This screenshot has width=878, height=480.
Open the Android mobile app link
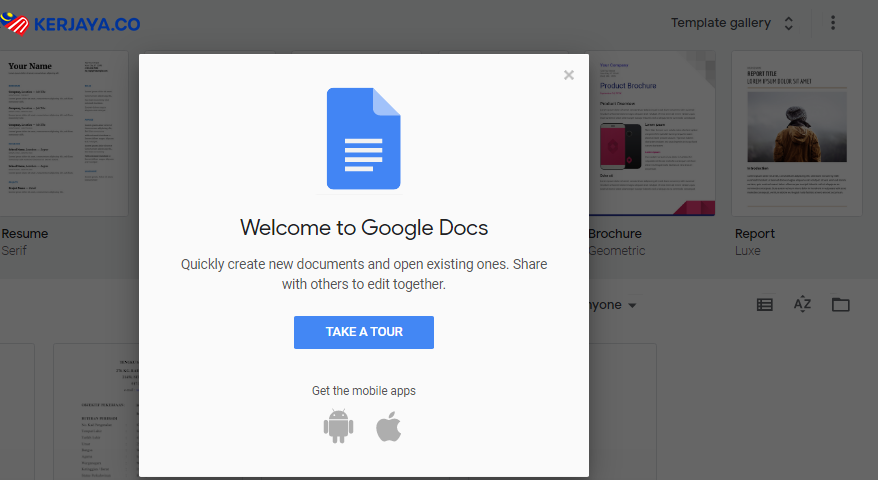(x=338, y=427)
